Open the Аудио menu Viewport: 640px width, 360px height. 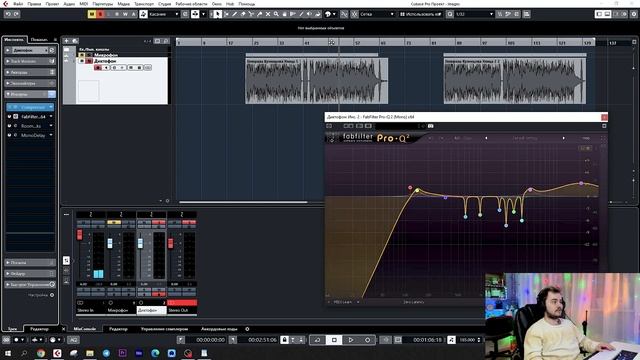[69, 4]
